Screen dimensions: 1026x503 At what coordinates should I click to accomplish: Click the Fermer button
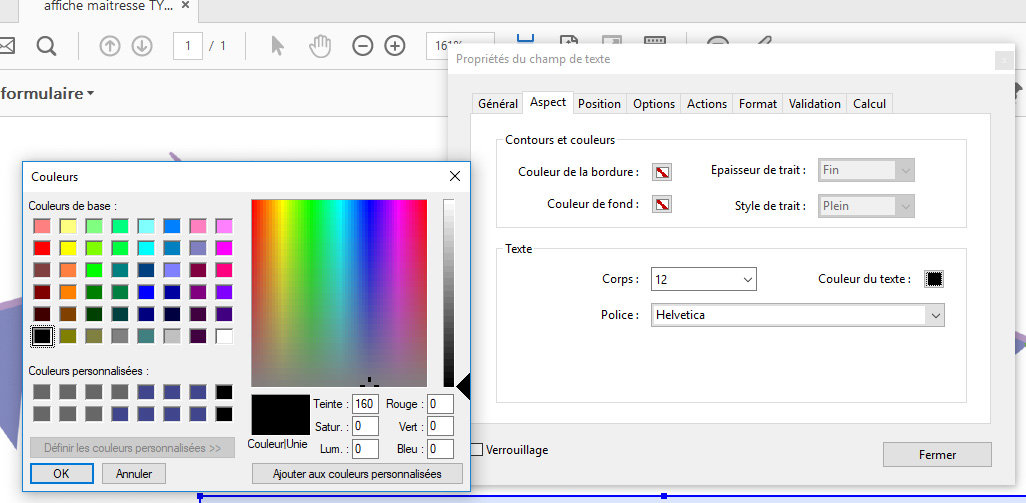[937, 454]
